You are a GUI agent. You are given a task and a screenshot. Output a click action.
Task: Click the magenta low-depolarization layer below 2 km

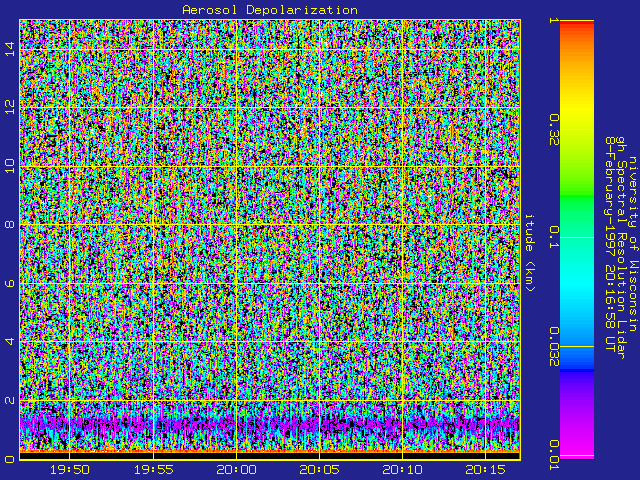tap(270, 424)
